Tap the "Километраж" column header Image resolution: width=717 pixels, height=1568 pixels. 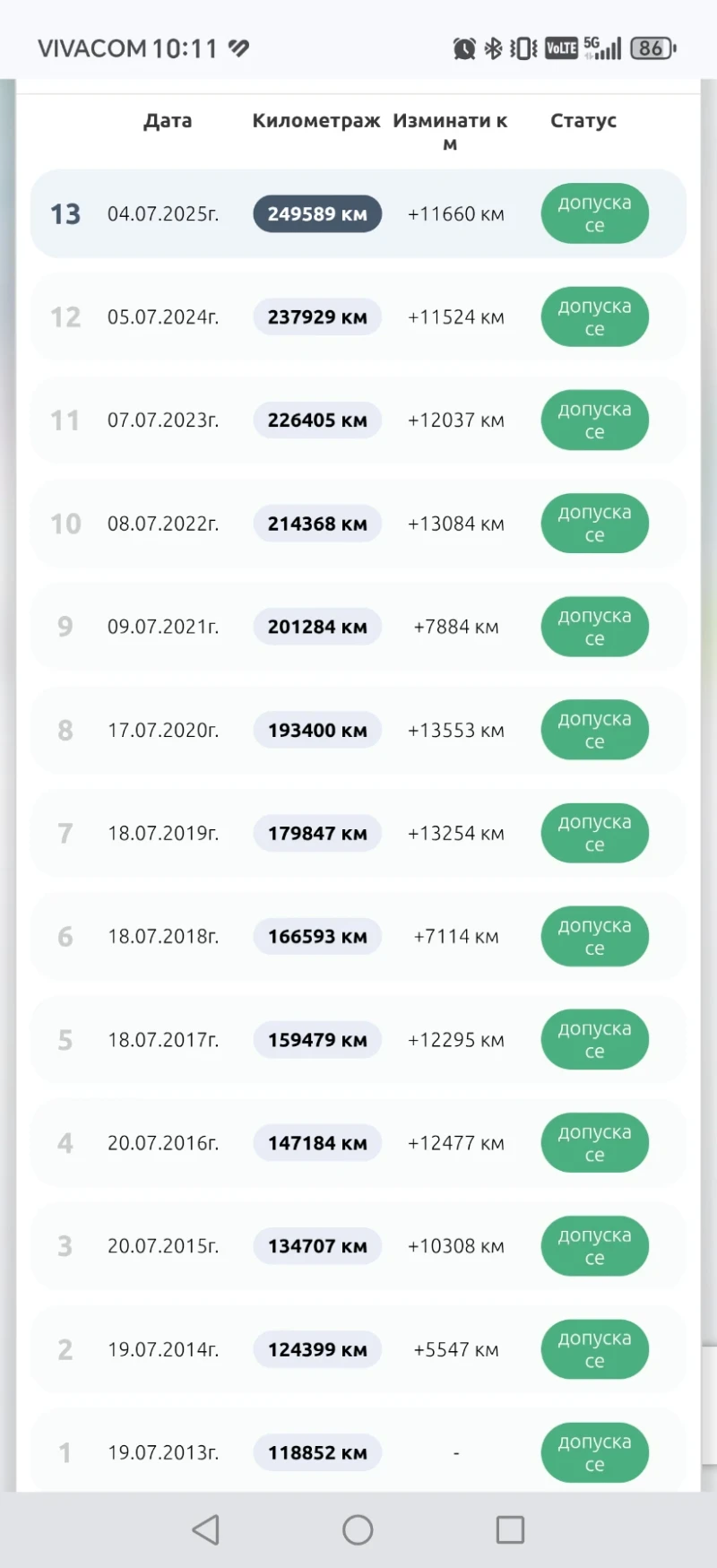(316, 121)
